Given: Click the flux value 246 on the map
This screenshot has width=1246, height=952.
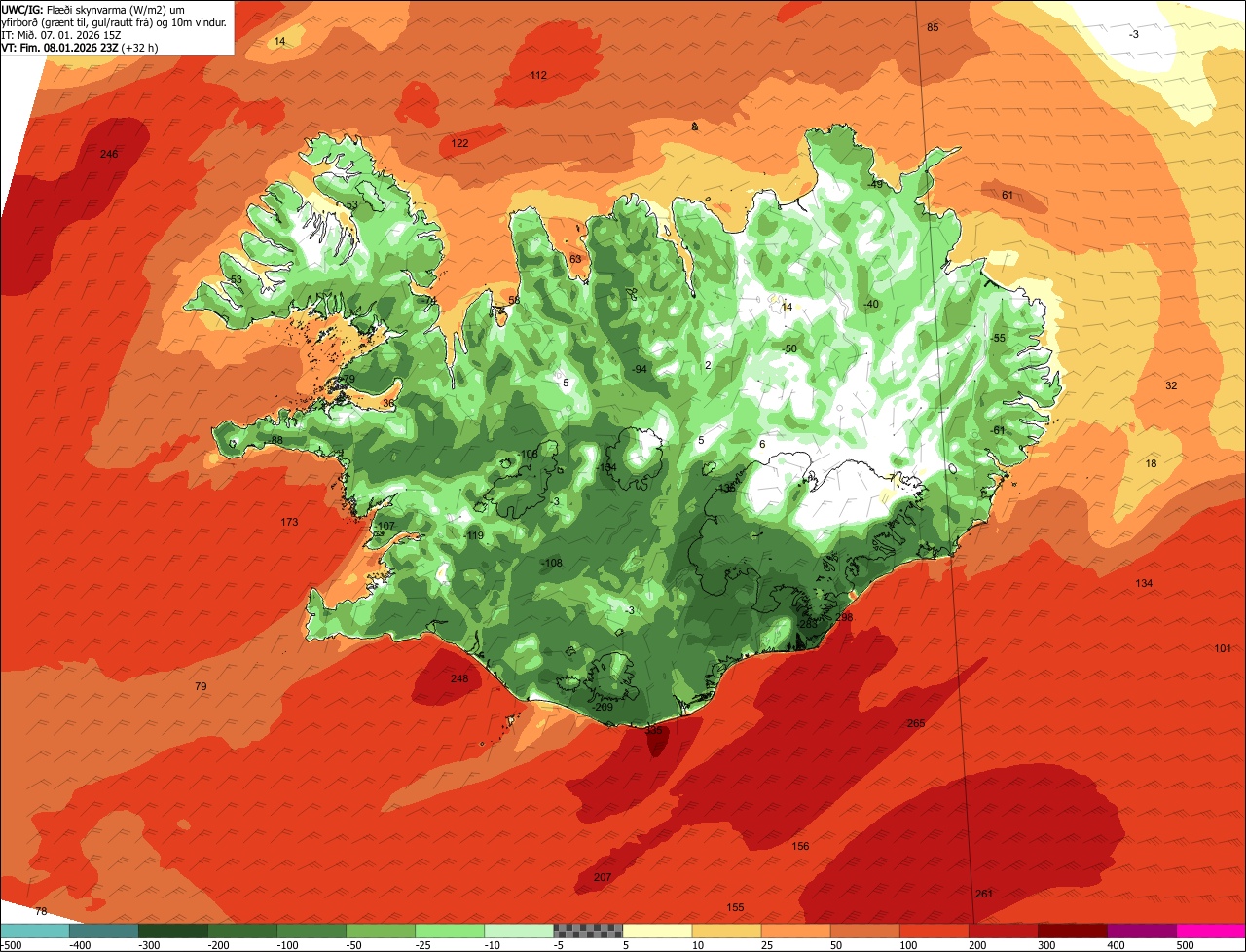Looking at the screenshot, I should point(109,154).
